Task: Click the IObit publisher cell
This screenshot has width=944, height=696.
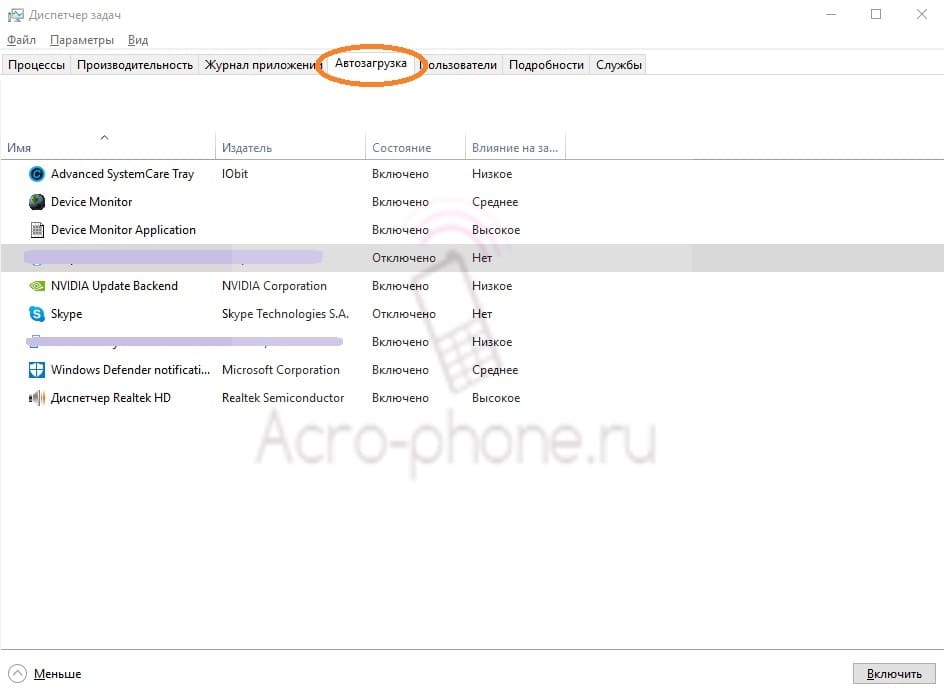Action: point(235,174)
